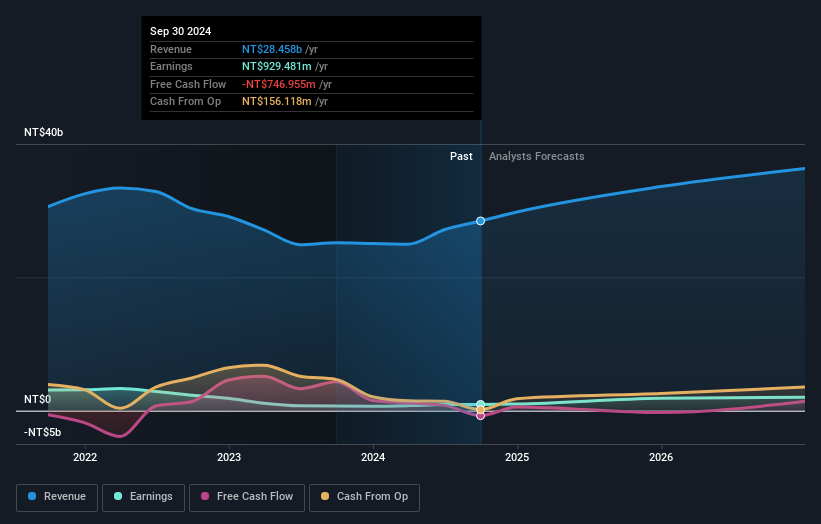The image size is (821, 524).
Task: Click the teal Earnings data point marker
Action: coord(480,404)
